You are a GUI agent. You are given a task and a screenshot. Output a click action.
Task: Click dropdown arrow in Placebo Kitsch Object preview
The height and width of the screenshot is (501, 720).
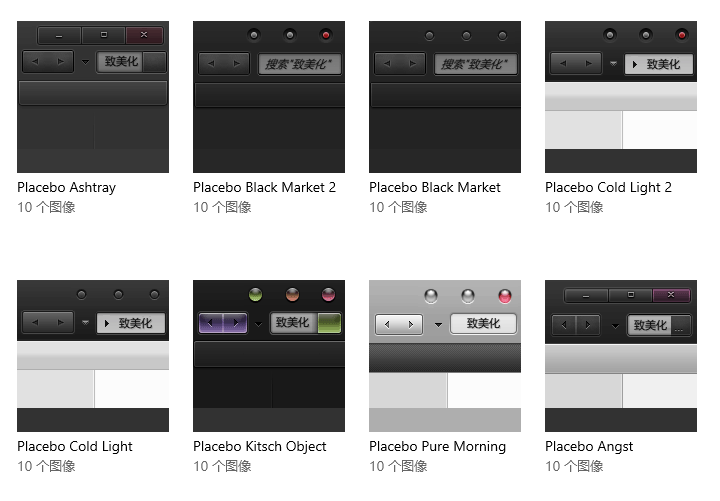click(x=259, y=324)
